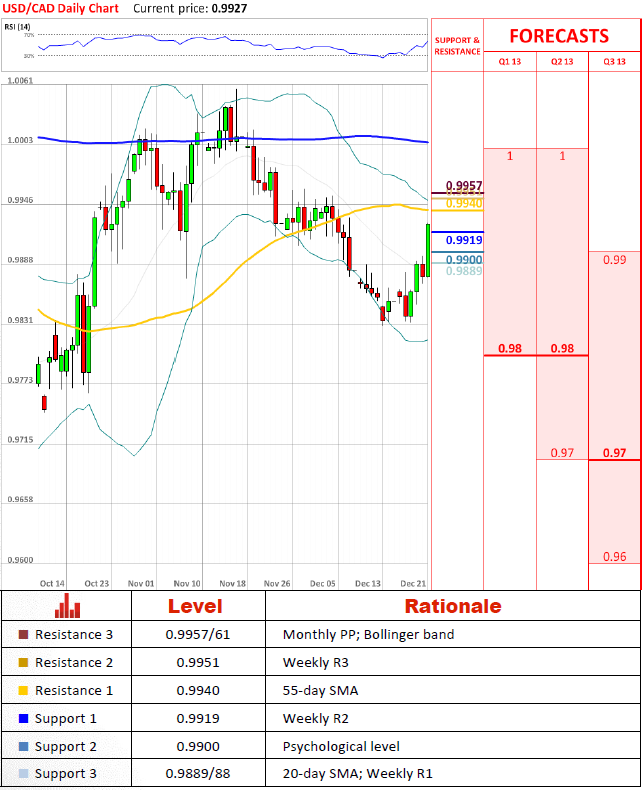Click the 0.9957 resistance level label
This screenshot has height=790, width=644.
click(x=464, y=185)
